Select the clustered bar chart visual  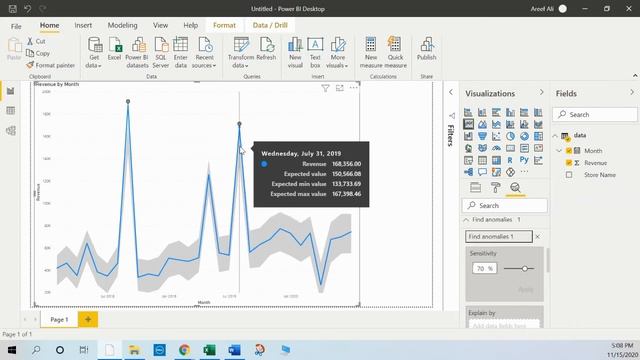click(496, 112)
